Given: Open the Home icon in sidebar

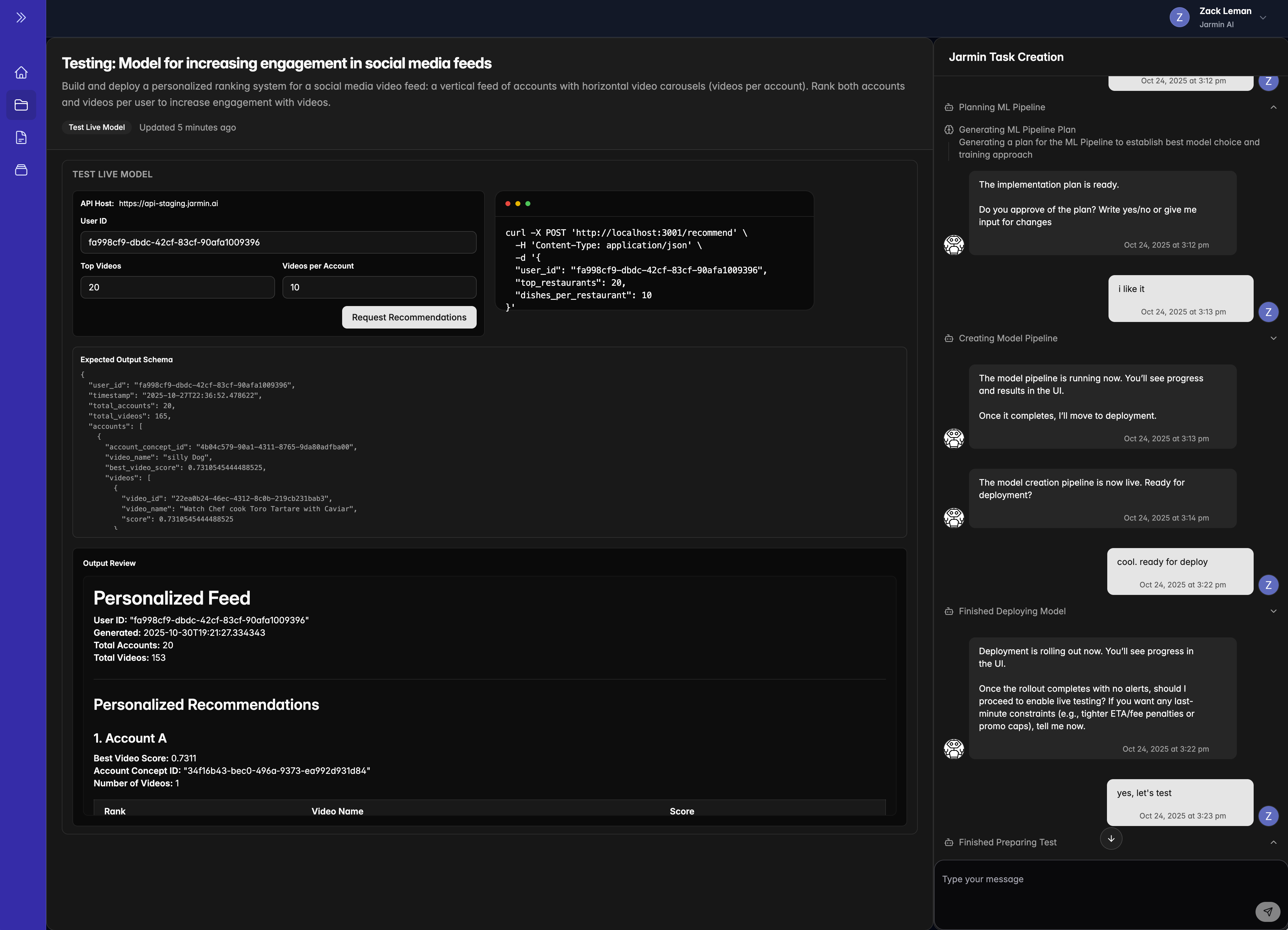Looking at the screenshot, I should [21, 73].
